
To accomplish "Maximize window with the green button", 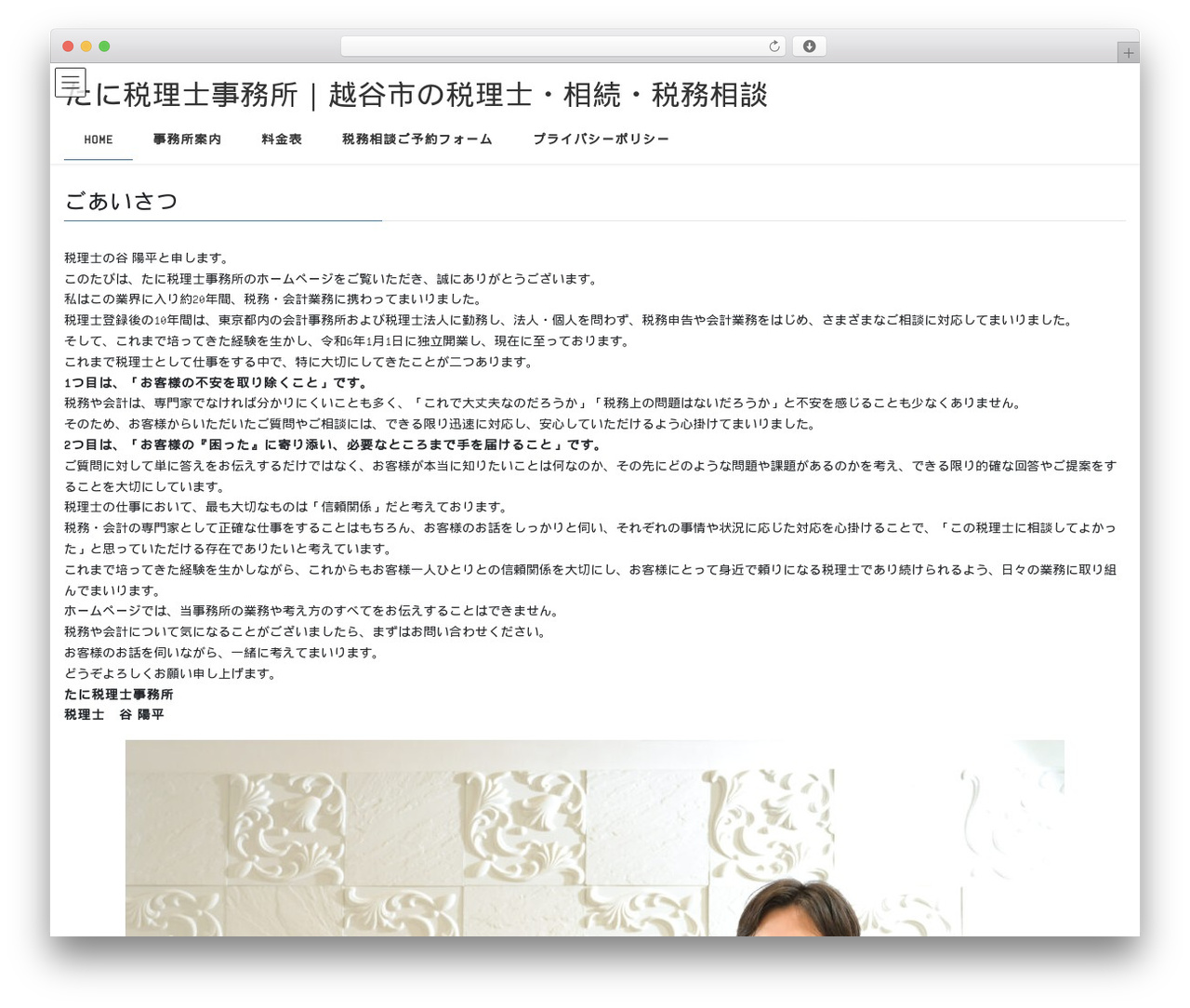I will point(104,46).
